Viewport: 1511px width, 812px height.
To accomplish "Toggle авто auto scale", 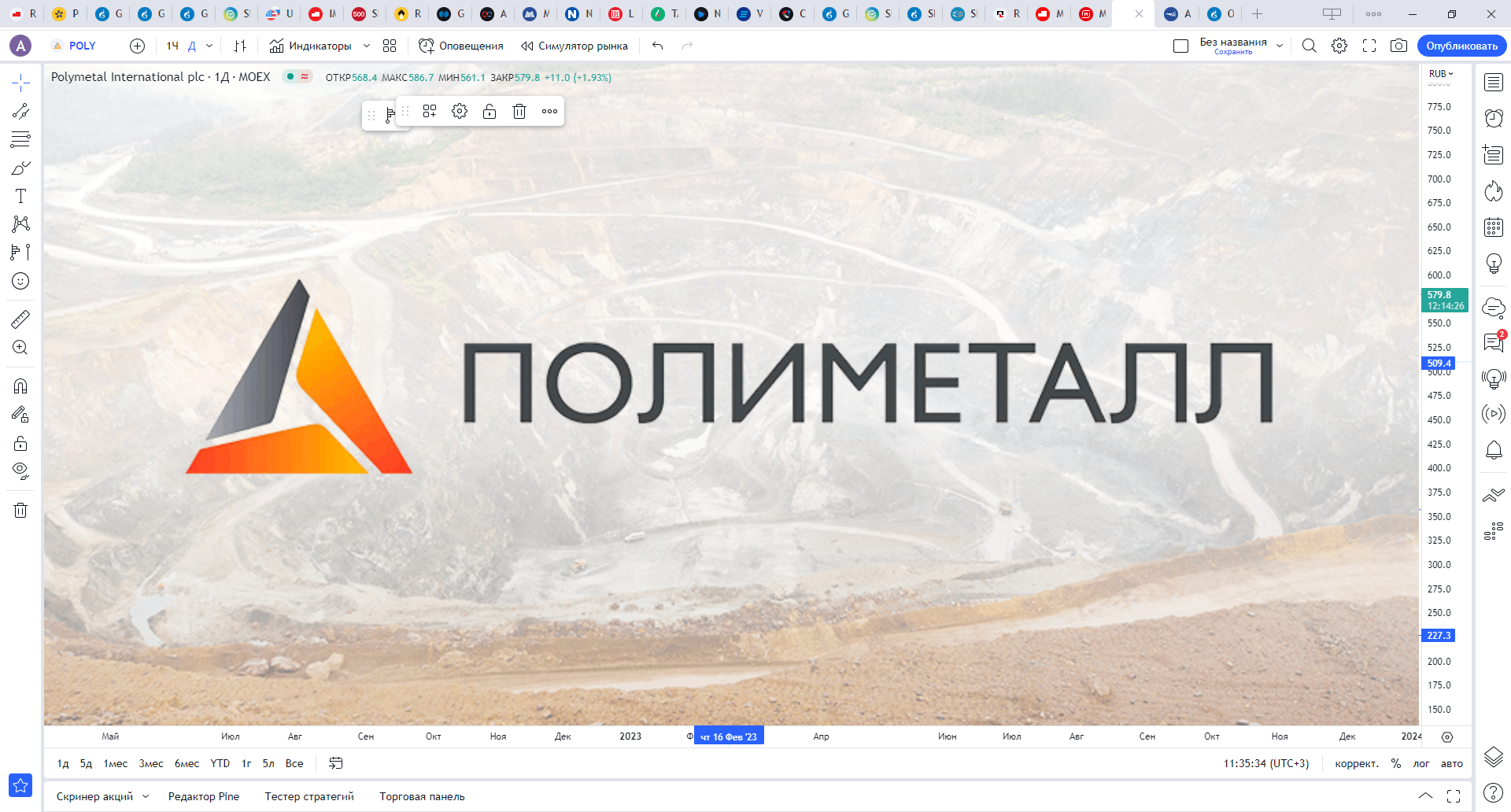I will click(1452, 763).
